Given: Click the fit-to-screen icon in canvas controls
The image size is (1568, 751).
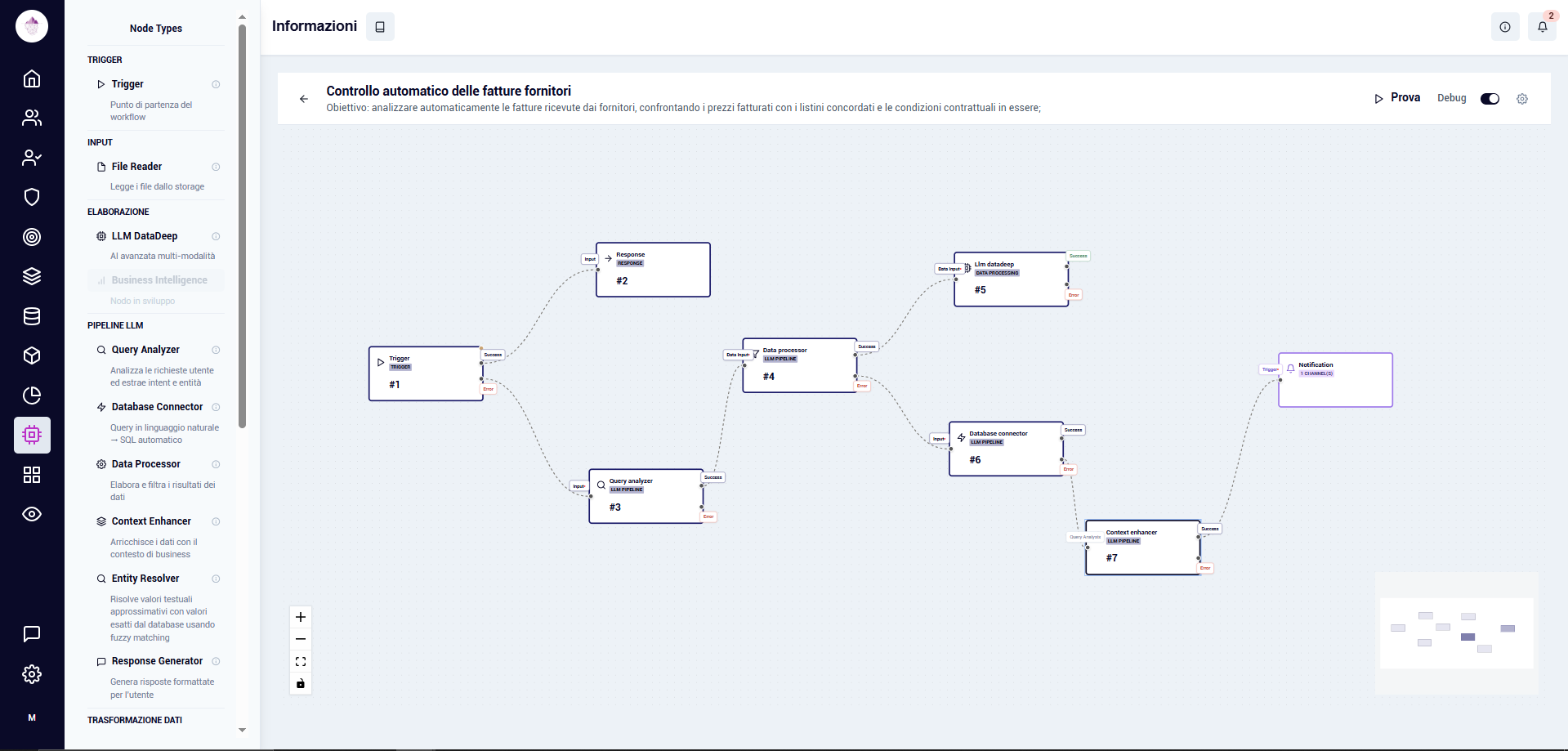Looking at the screenshot, I should (300, 661).
